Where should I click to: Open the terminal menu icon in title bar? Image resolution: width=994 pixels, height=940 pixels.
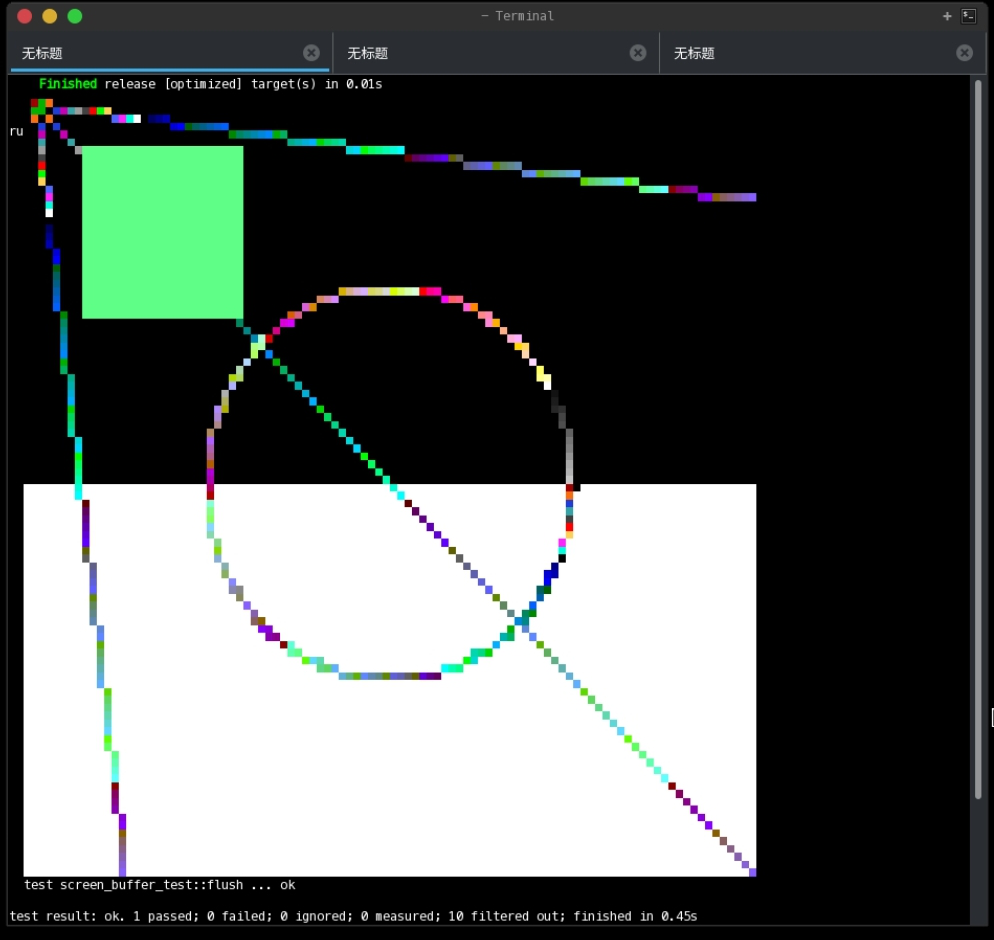969,16
